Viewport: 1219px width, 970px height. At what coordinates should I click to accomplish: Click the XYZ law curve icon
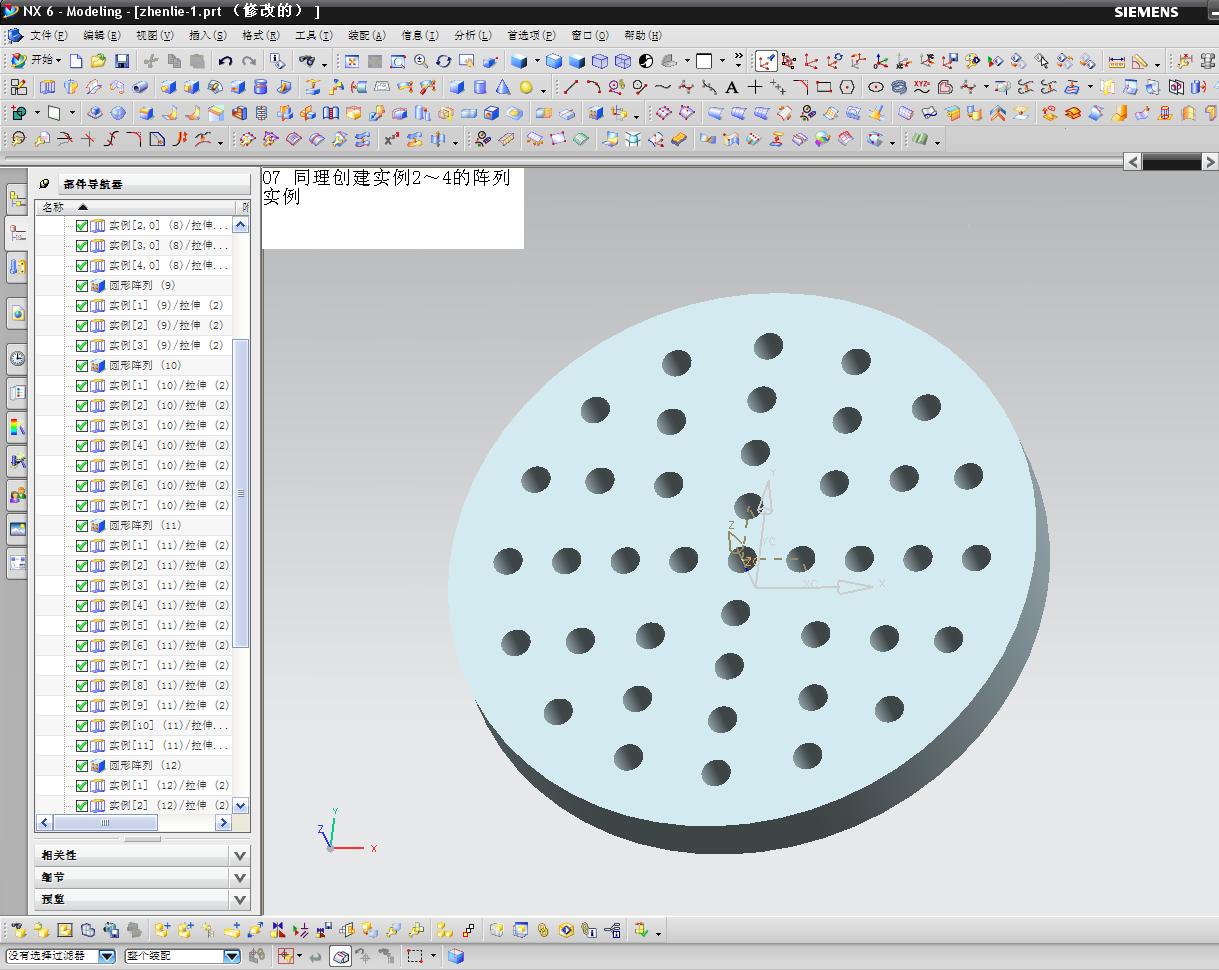(922, 87)
